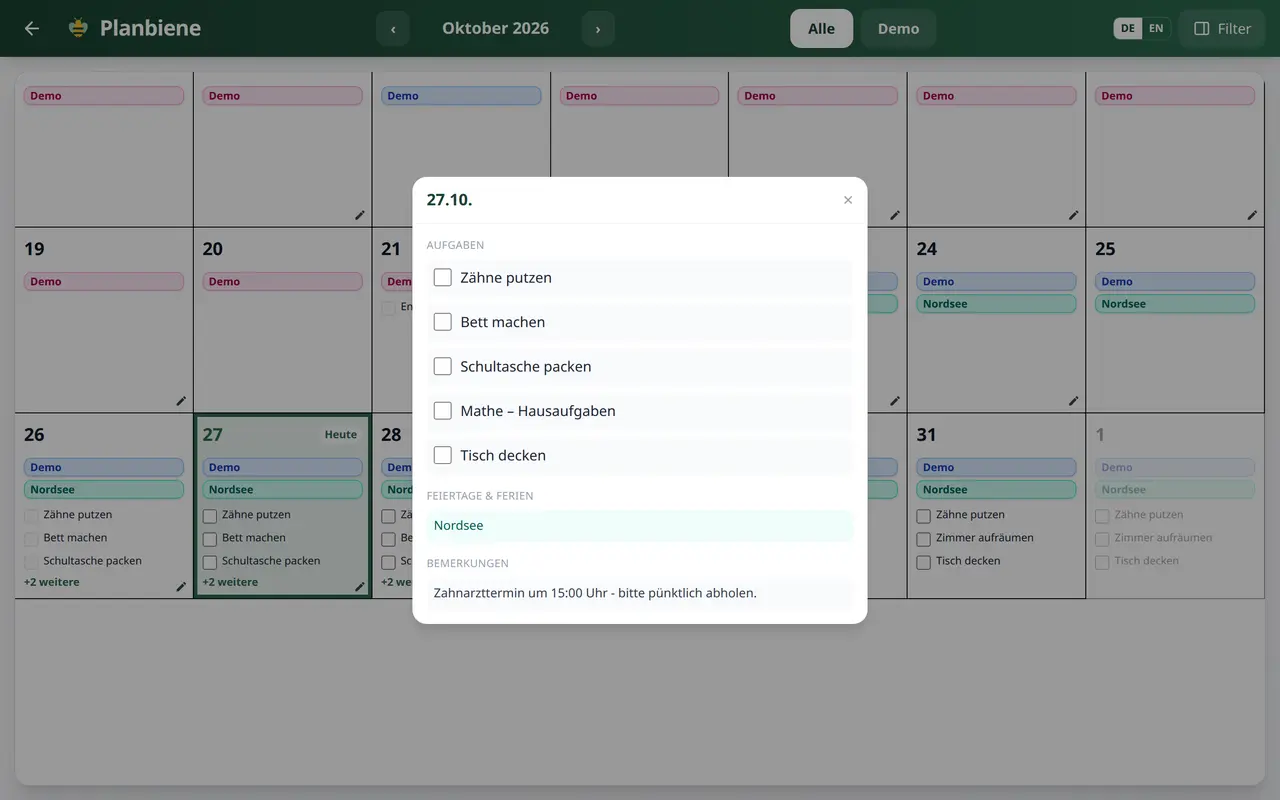
Task: Go back using the arrow icon
Action: pos(32,28)
